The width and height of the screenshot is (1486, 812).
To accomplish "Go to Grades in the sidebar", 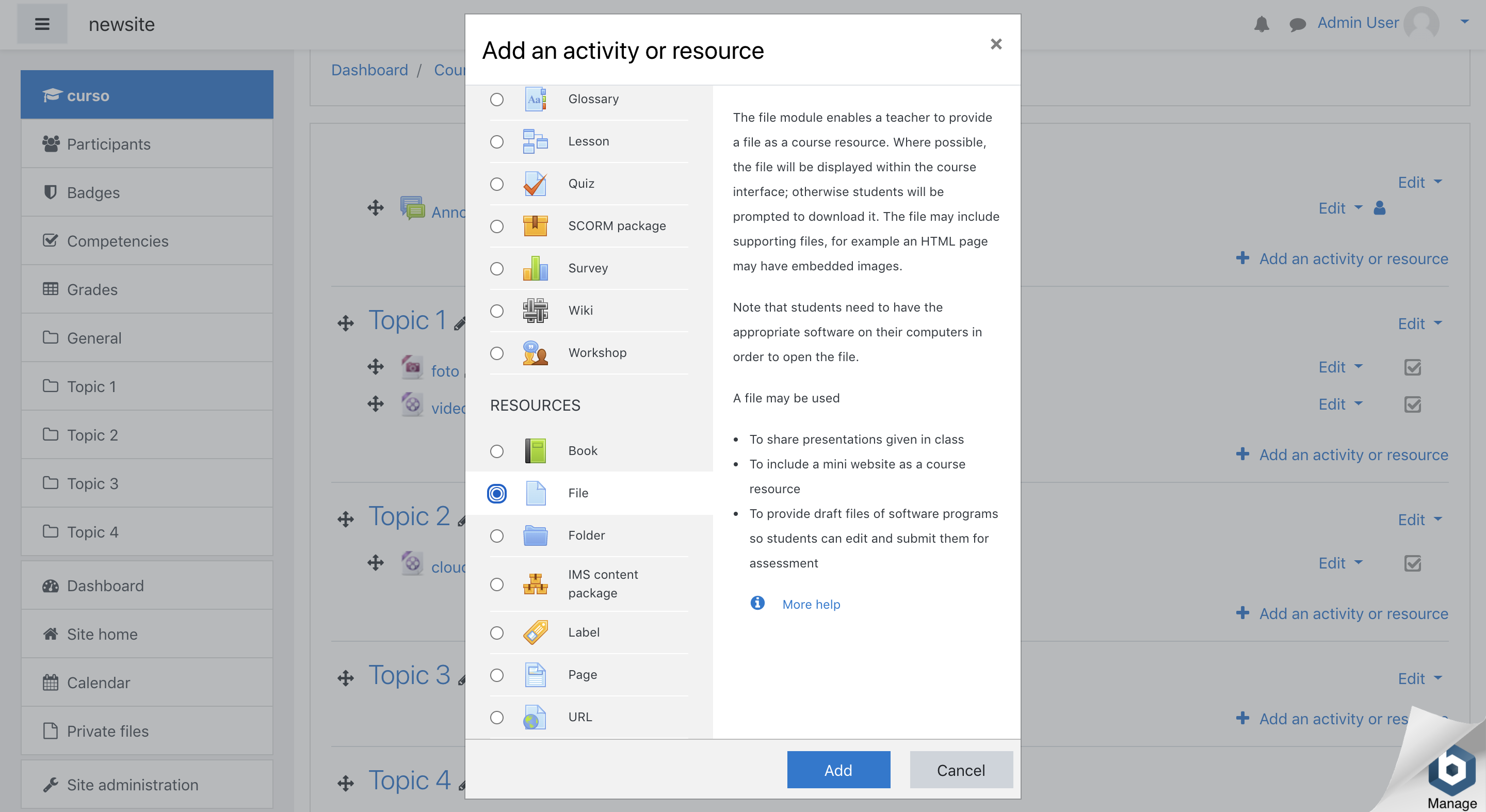I will coord(92,289).
